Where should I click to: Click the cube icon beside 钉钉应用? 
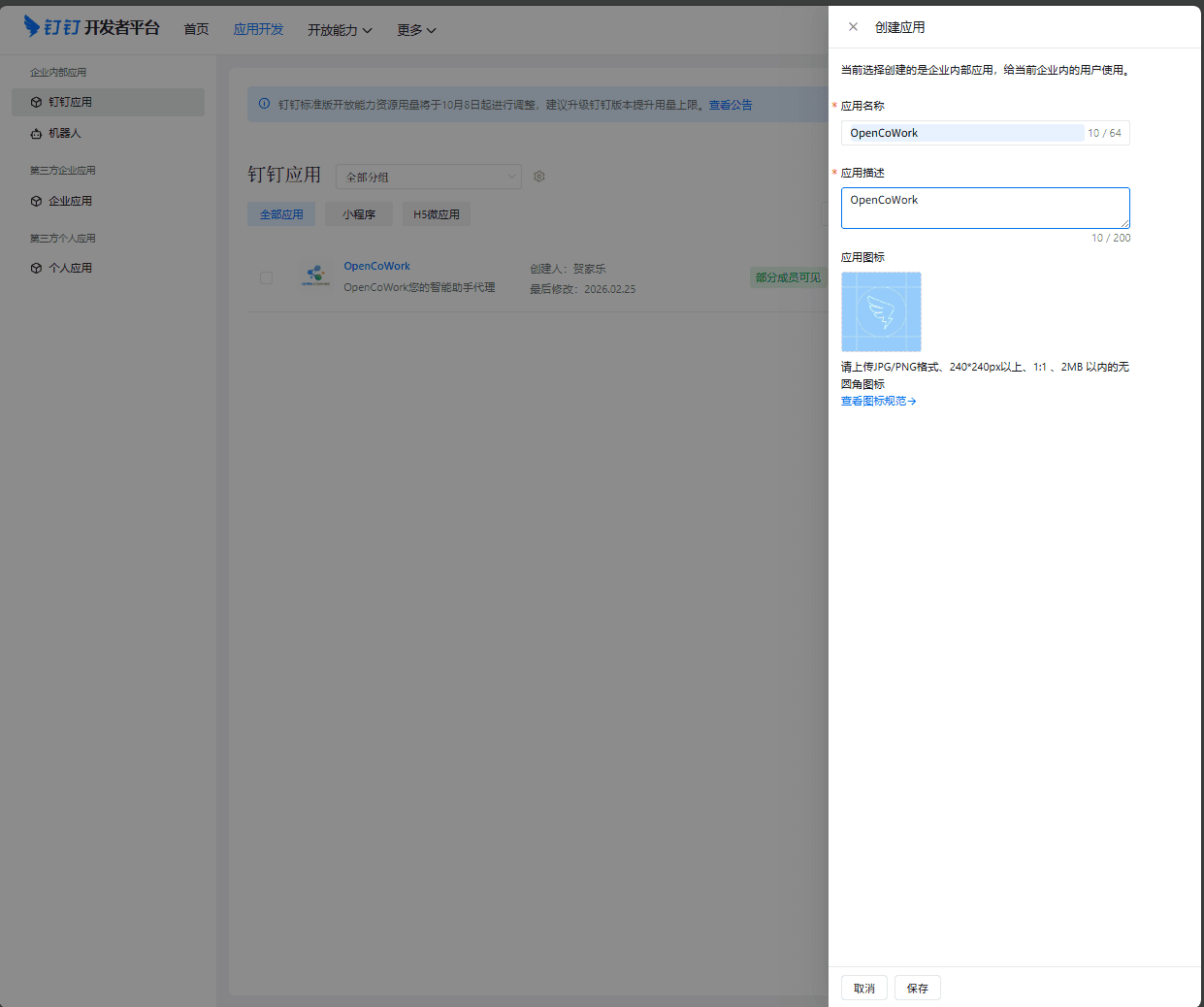[x=36, y=102]
